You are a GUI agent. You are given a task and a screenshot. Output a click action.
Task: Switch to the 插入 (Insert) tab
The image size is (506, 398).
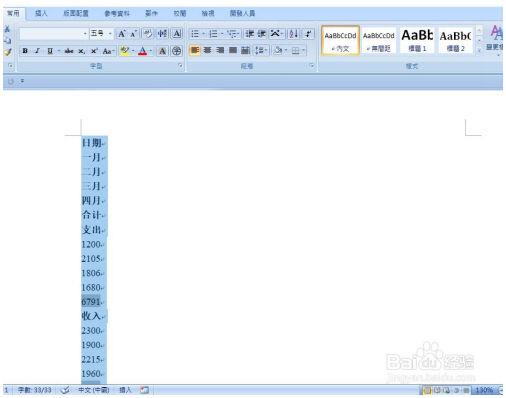41,13
